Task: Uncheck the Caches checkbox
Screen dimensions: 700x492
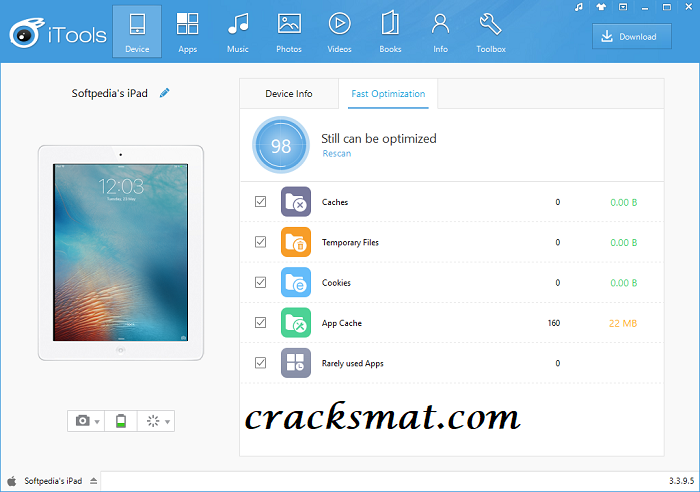Action: 261,202
